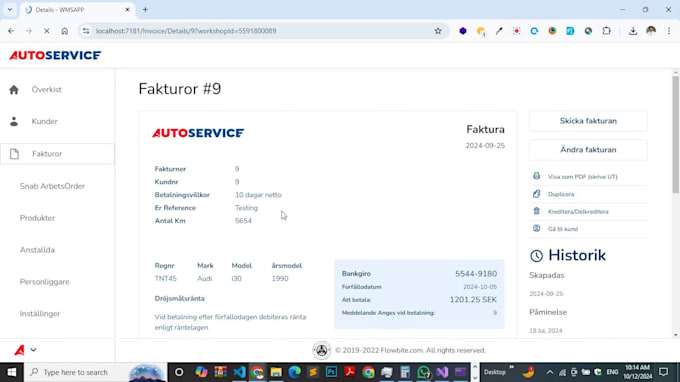Open Anstallda employees page

[x=37, y=250]
